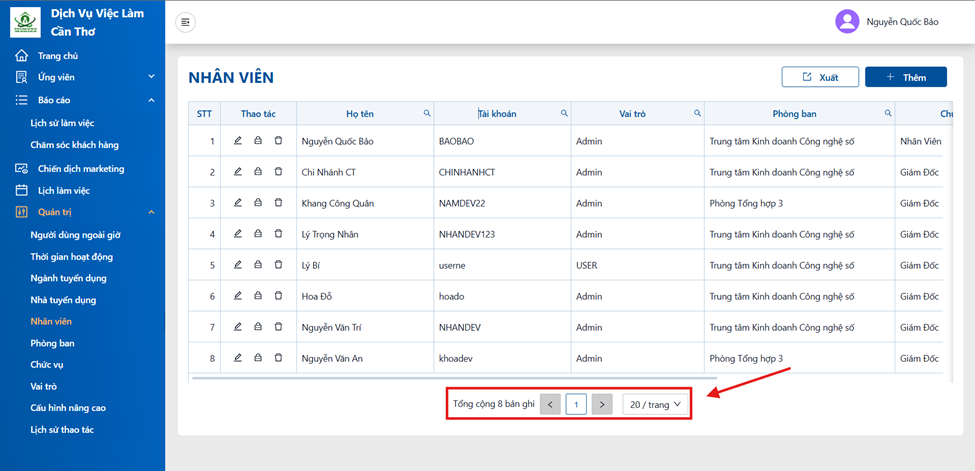Click the STT column header
This screenshot has height=471, width=975.
click(x=205, y=114)
